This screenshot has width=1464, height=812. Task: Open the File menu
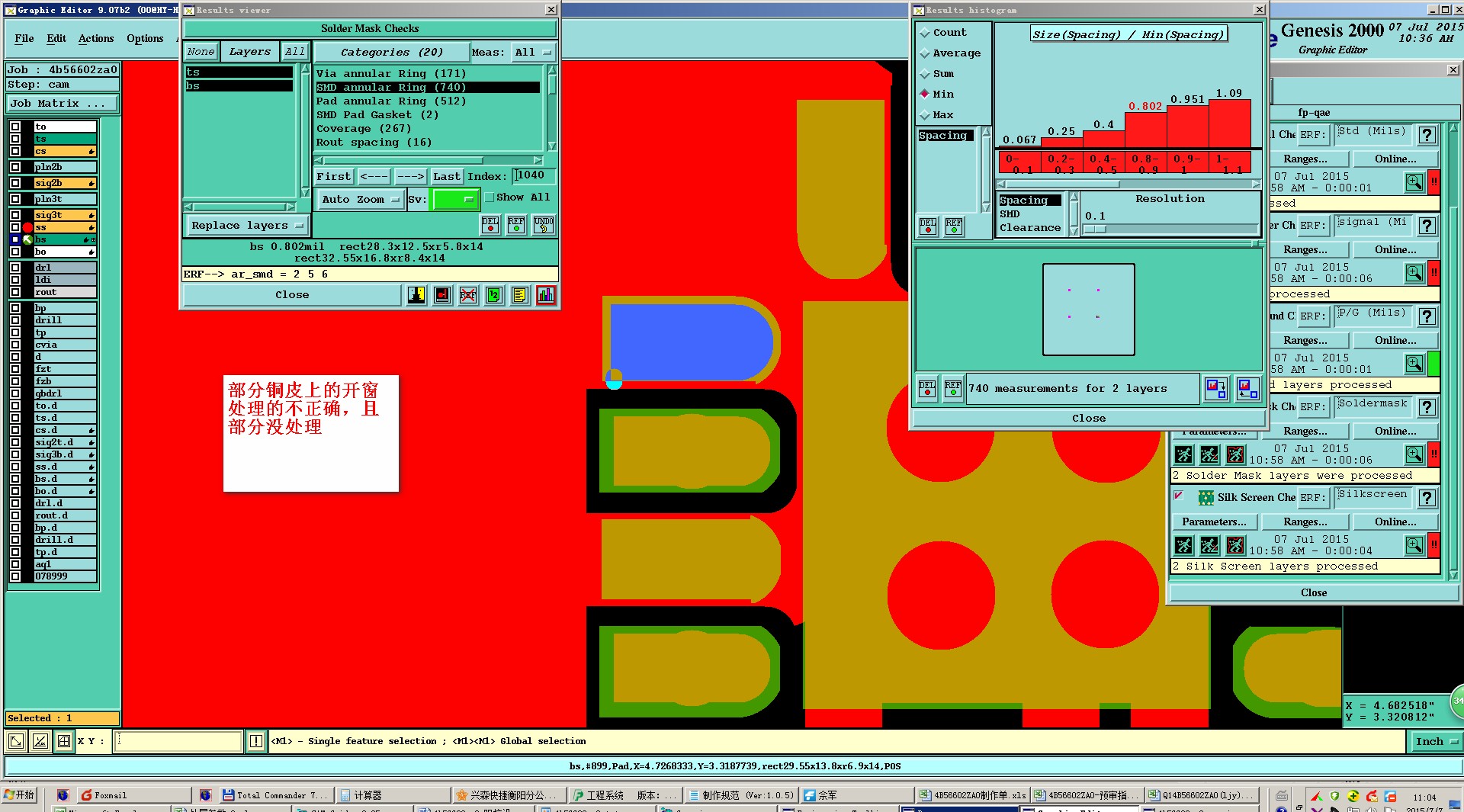click(24, 39)
